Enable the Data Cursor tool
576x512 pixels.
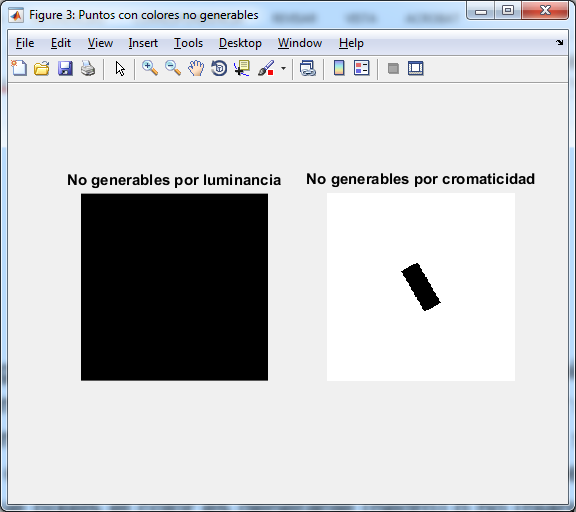tap(242, 68)
